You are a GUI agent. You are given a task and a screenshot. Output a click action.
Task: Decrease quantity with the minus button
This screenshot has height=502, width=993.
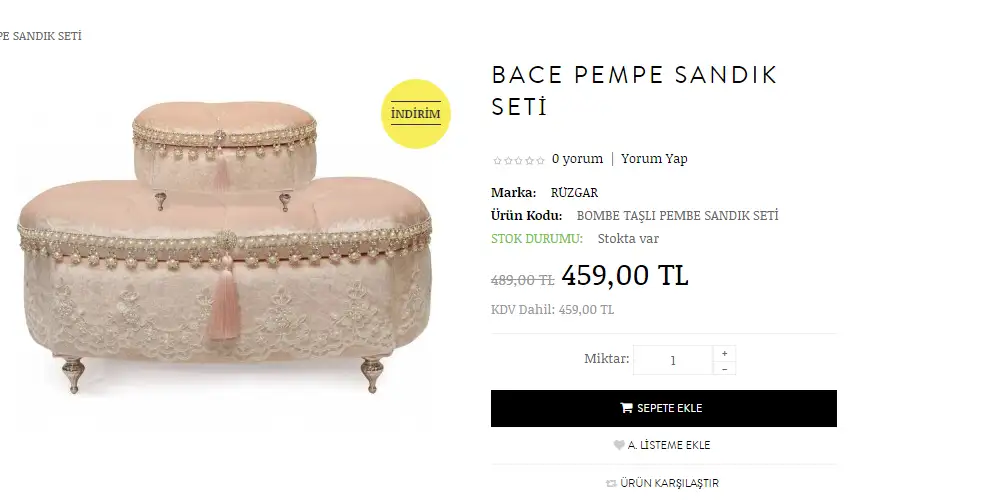click(724, 368)
